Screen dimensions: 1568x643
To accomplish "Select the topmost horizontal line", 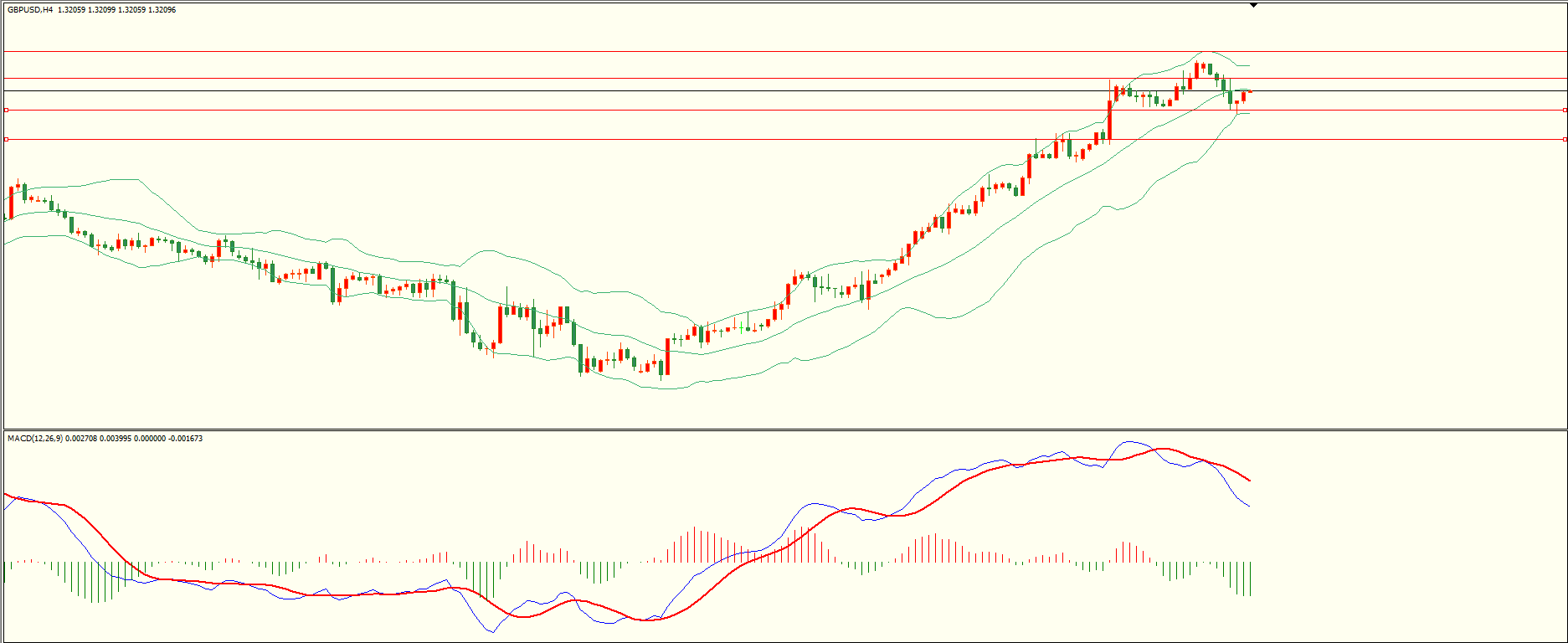I will pyautogui.click(x=586, y=52).
